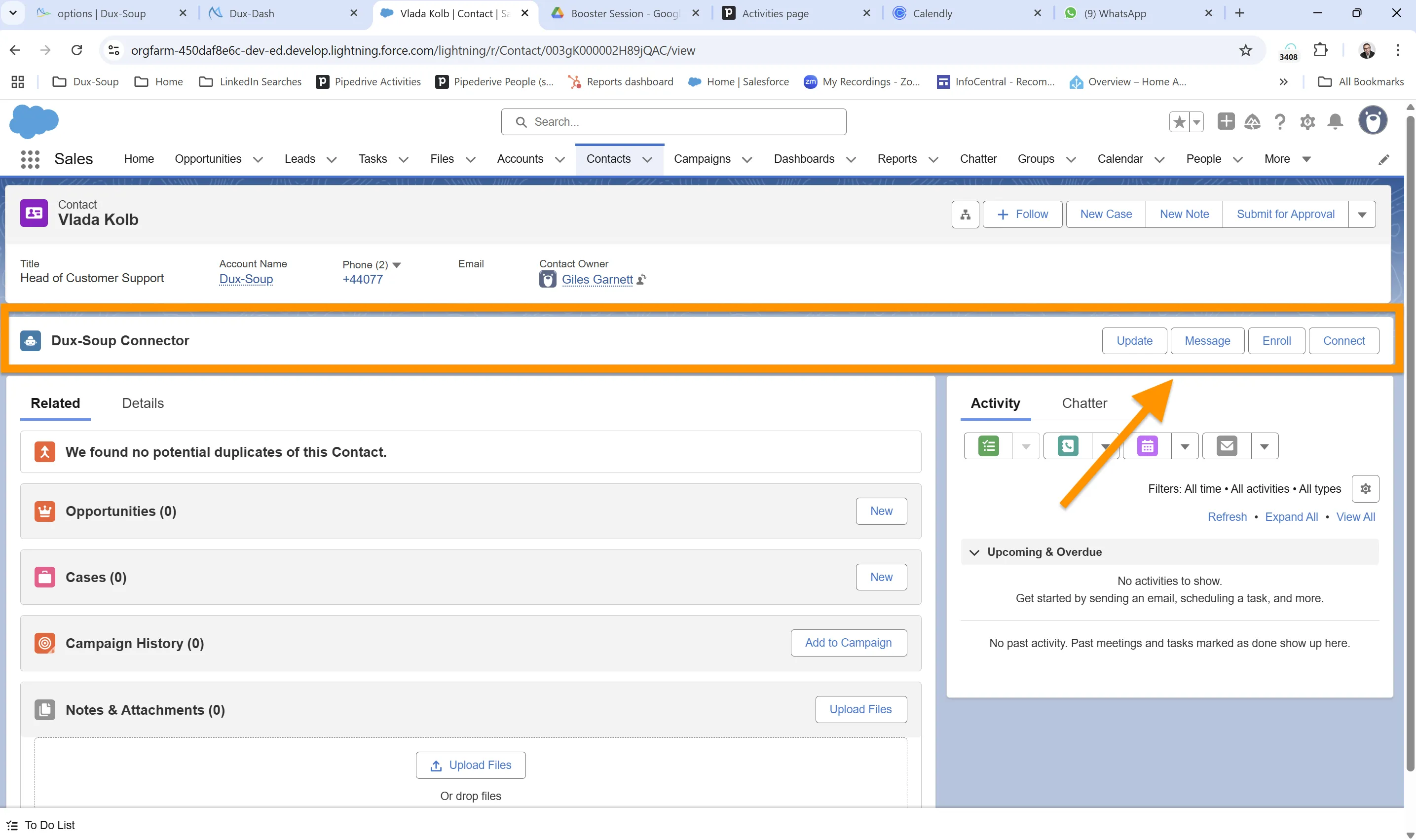Switch to the Dux-Dash browser tab

[284, 13]
